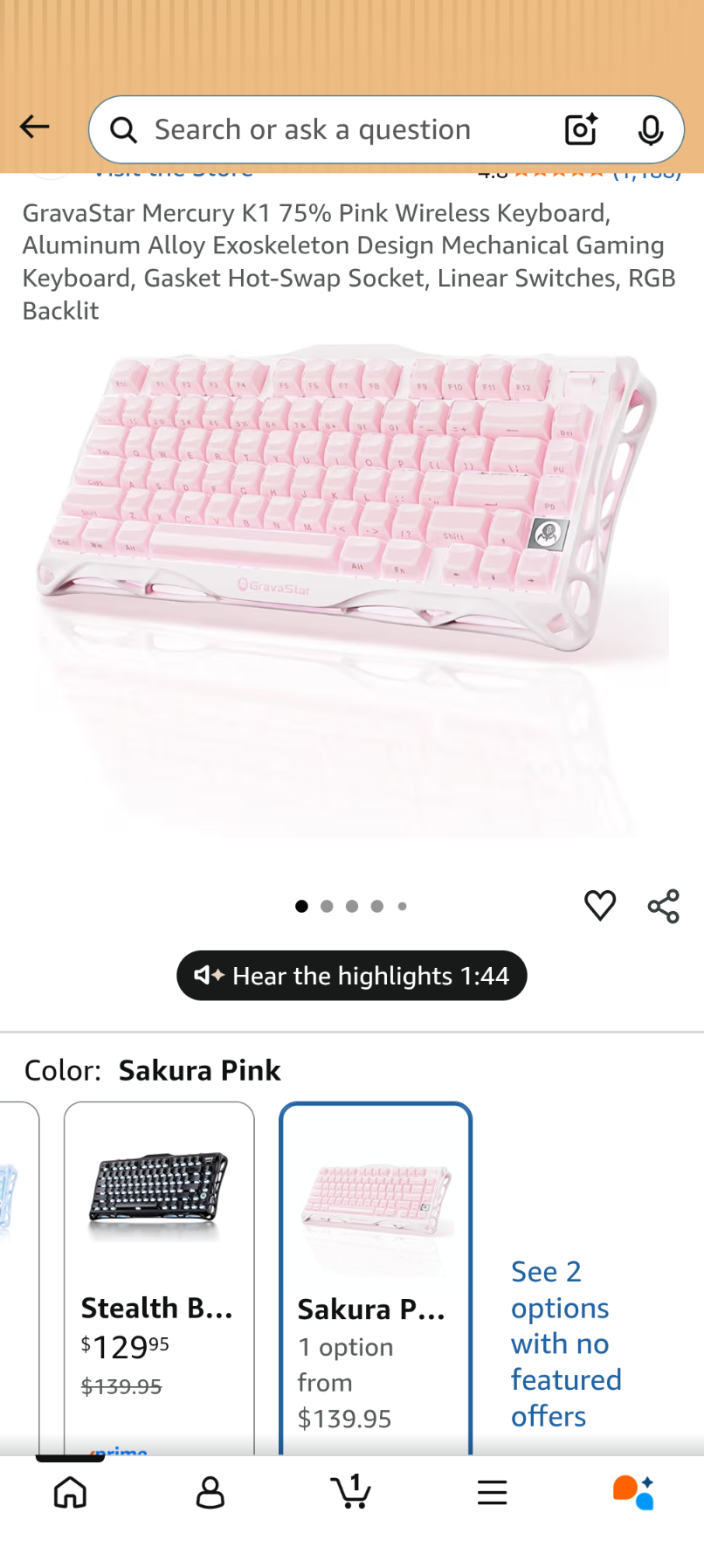Select the partially visible blue color option
Viewport: 704px width, 1568px height.
tap(17, 1278)
